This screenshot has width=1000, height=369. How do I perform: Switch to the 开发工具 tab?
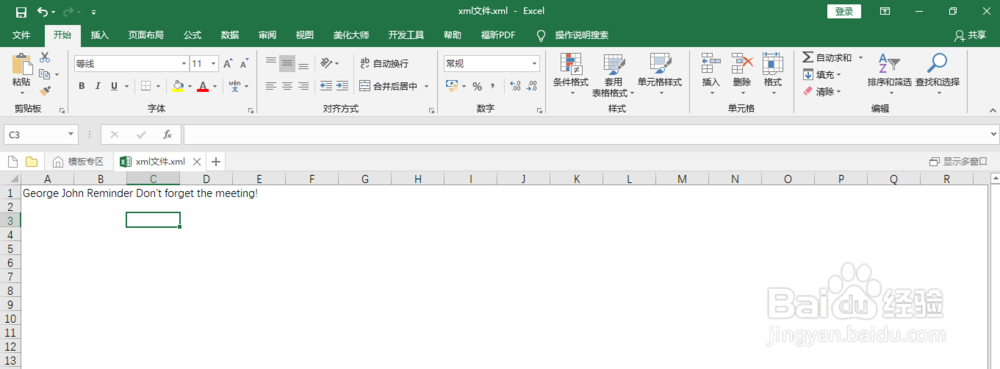pyautogui.click(x=406, y=35)
